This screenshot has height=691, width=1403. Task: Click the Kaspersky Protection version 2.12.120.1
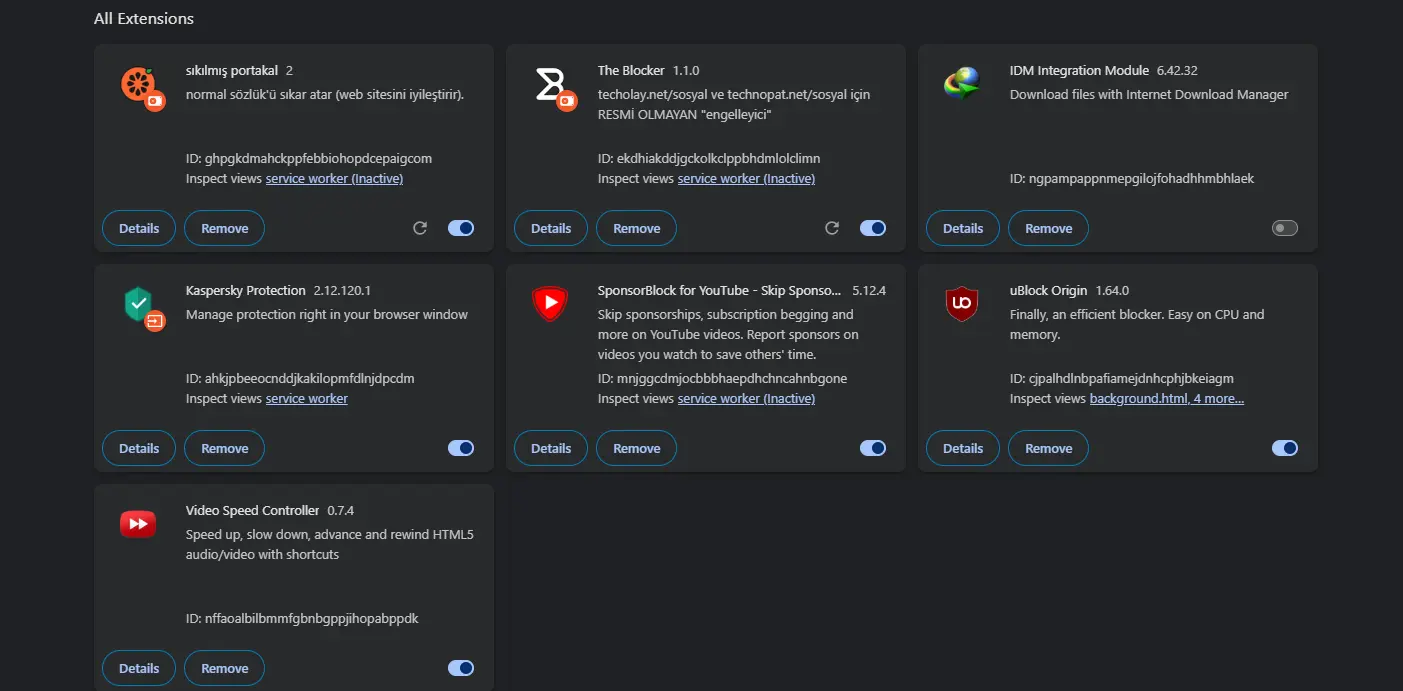pyautogui.click(x=342, y=291)
